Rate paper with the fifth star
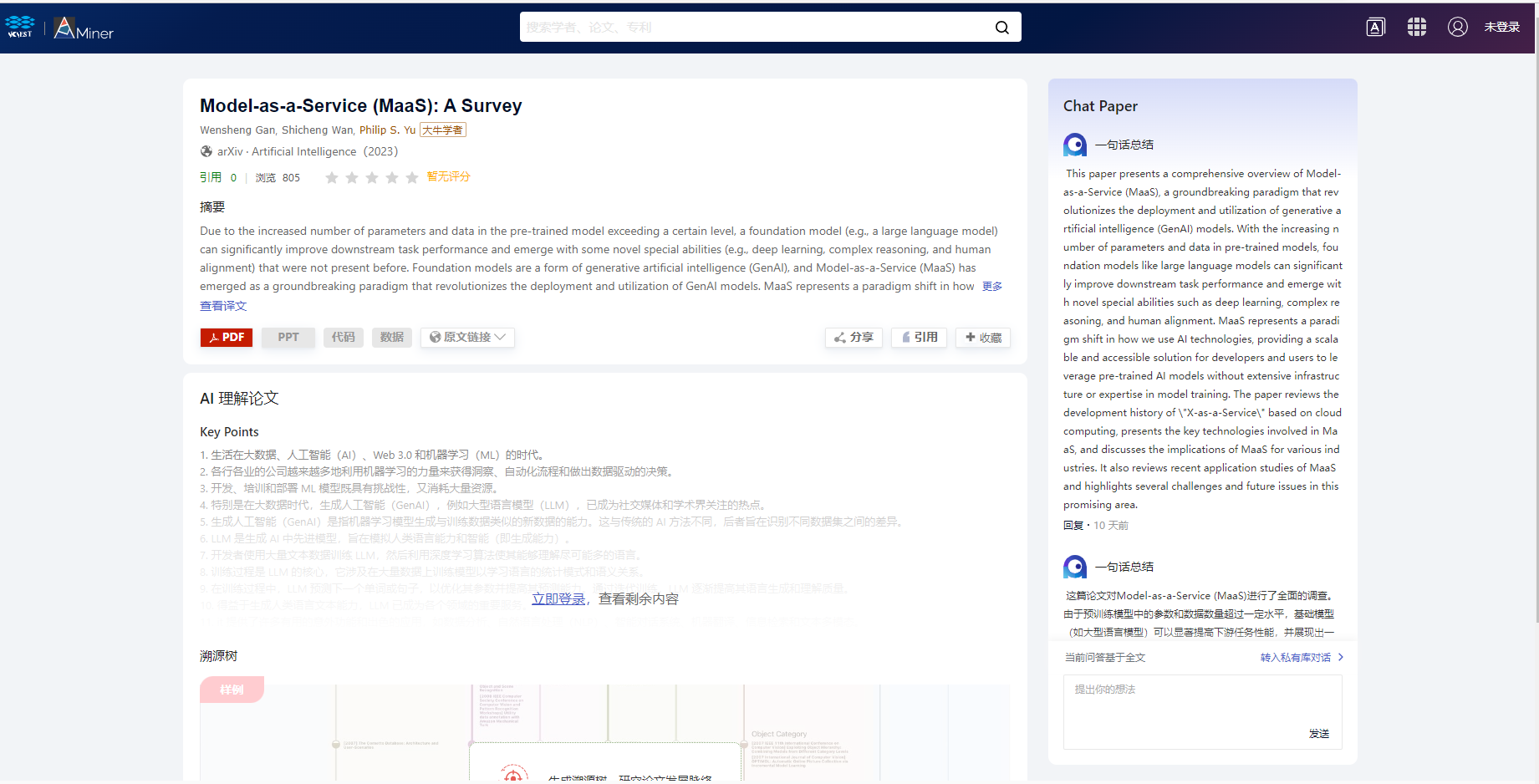Screen dimensions: 1539x784 point(411,177)
